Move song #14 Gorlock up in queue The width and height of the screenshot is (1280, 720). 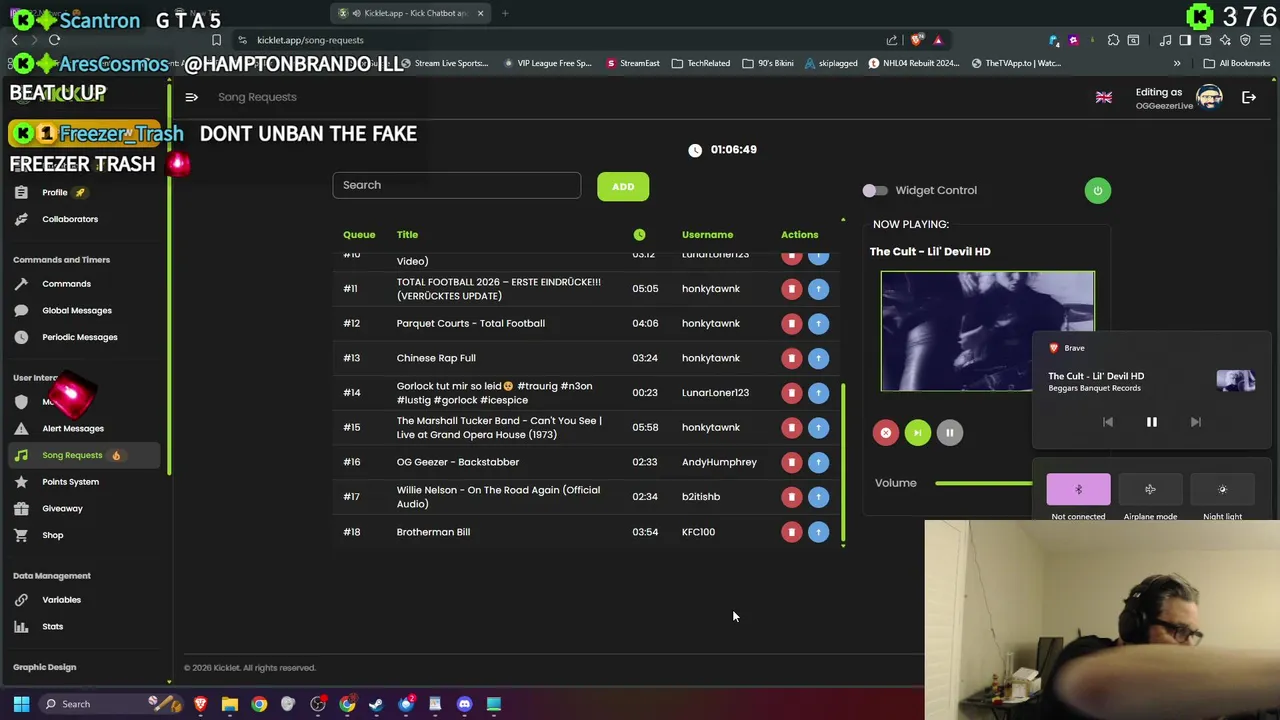coord(818,393)
